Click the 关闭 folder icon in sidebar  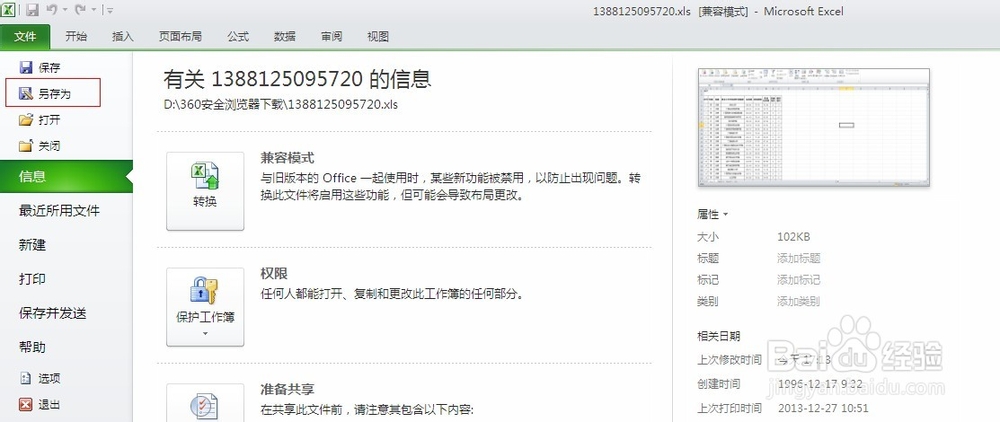[x=26, y=146]
